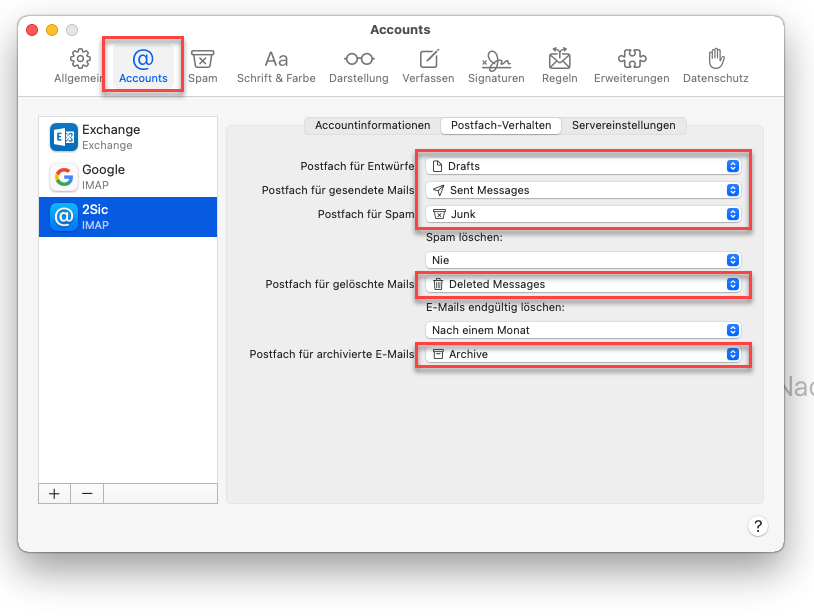The height and width of the screenshot is (616, 814).
Task: Open the Spam preferences pane
Action: (x=202, y=66)
